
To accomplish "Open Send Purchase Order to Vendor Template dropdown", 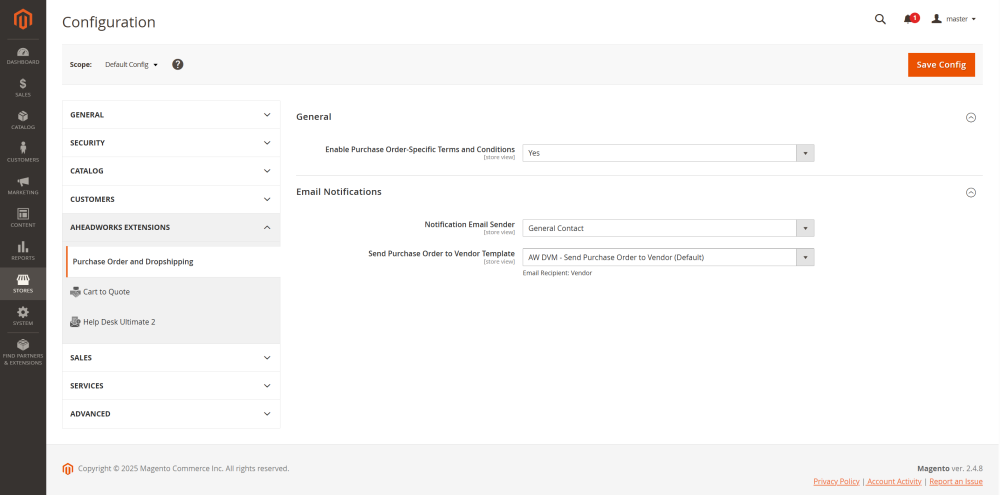I will click(x=668, y=257).
